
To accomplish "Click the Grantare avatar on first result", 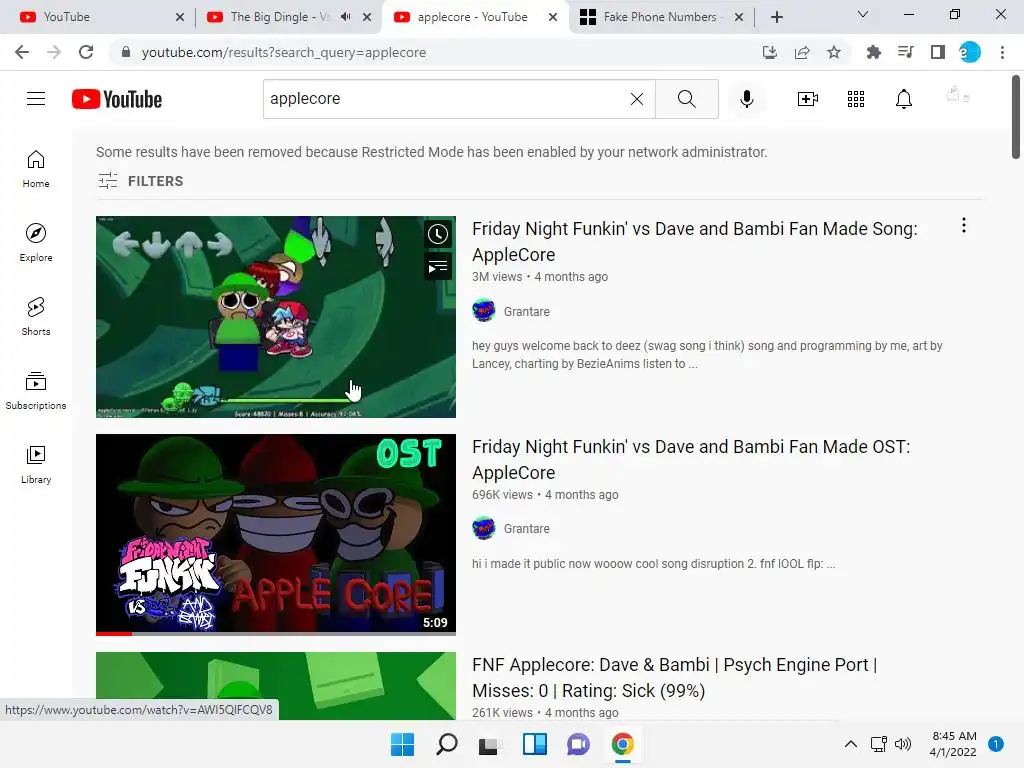I will coord(484,311).
